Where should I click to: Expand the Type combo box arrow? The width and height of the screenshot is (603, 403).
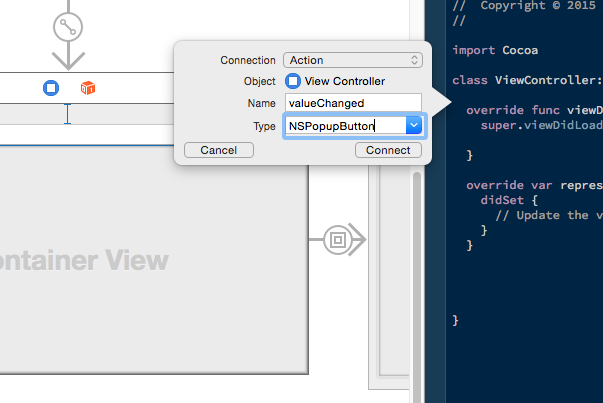tap(414, 125)
